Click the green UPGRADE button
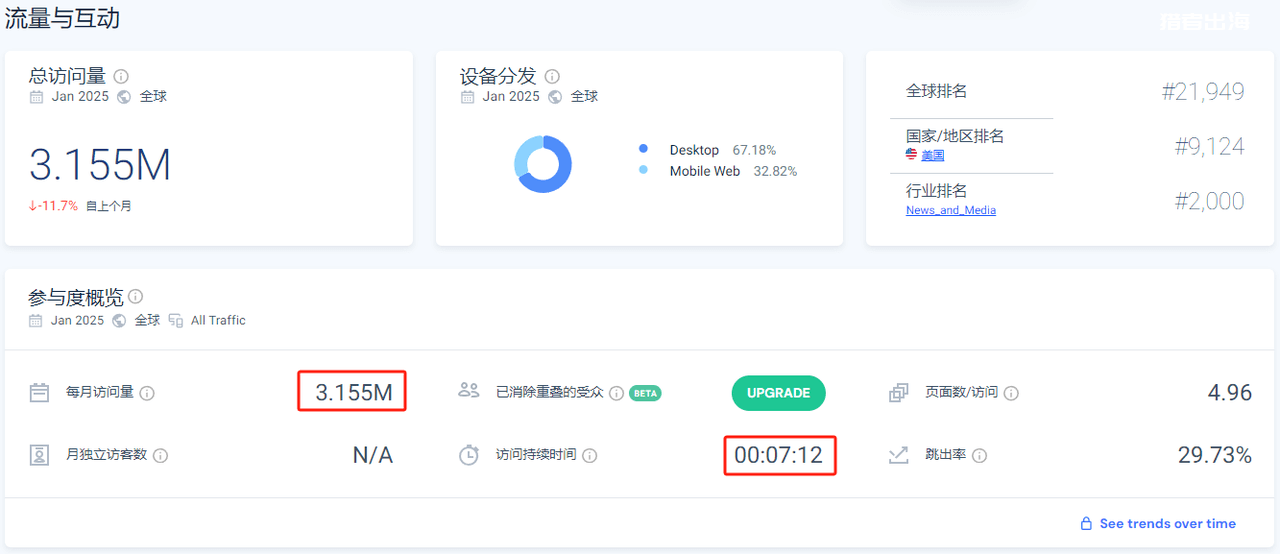 pyautogui.click(x=779, y=393)
